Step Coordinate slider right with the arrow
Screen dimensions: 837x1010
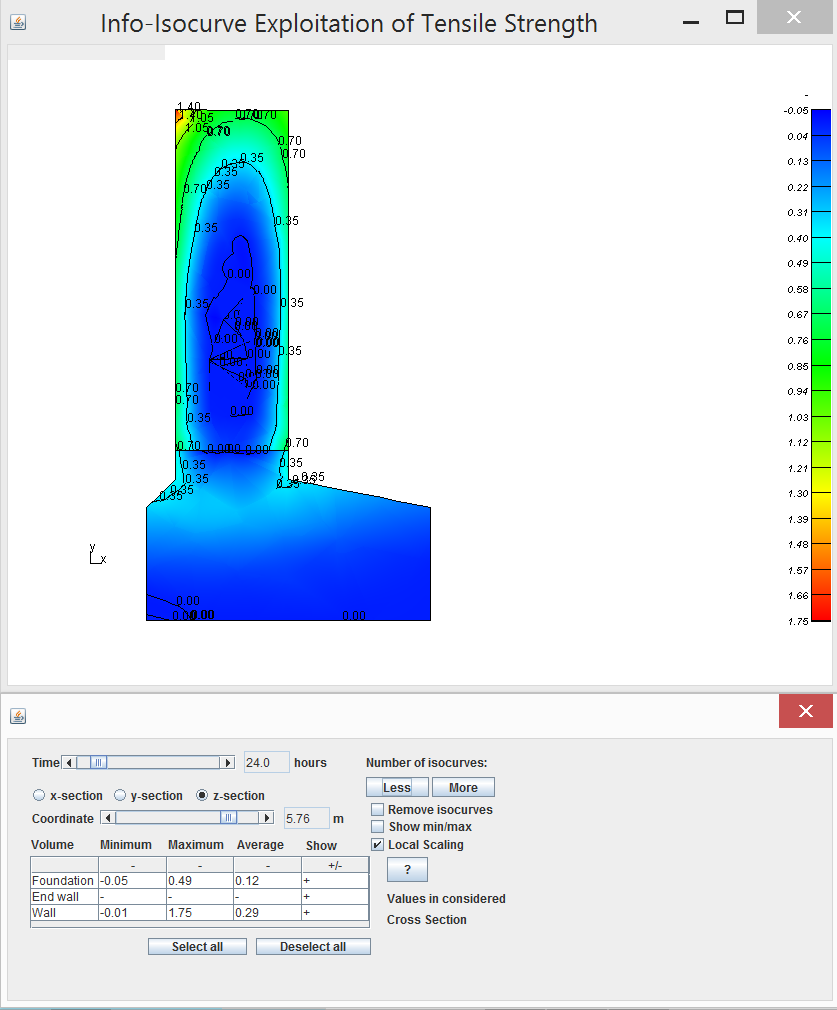click(266, 818)
